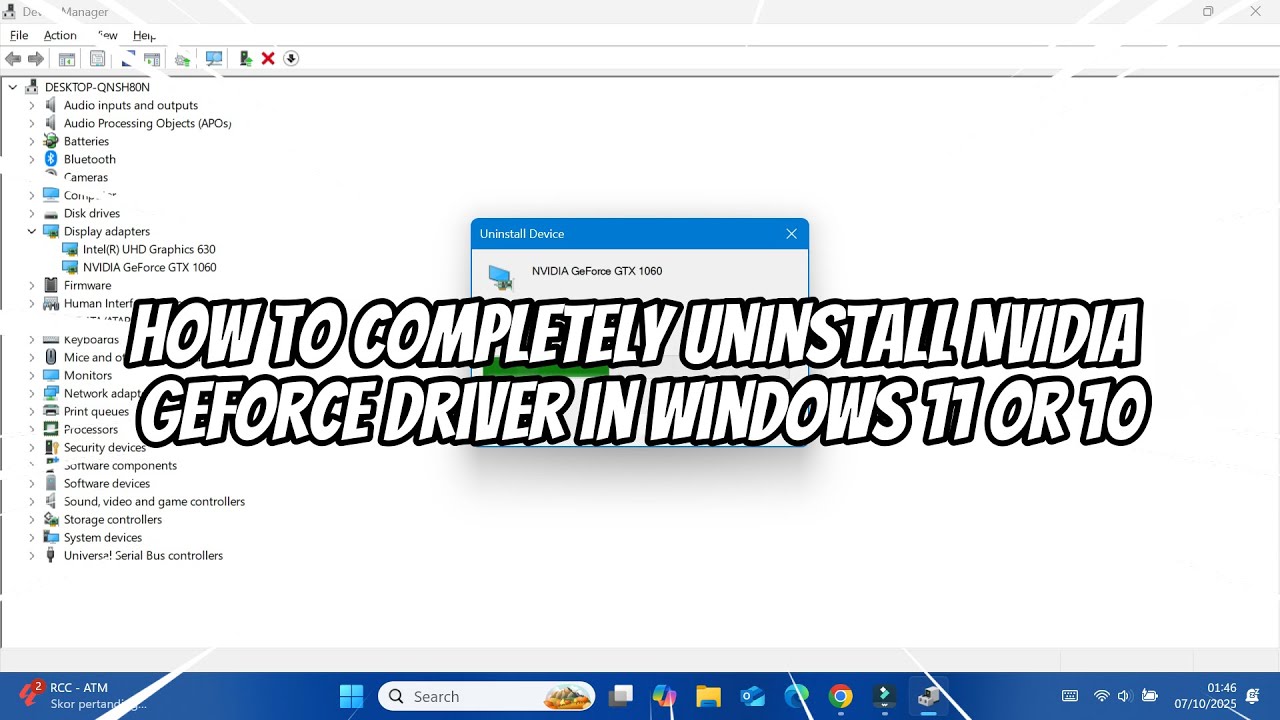
Task: Toggle the show/hide console tree toolbar icon
Action: click(x=67, y=59)
